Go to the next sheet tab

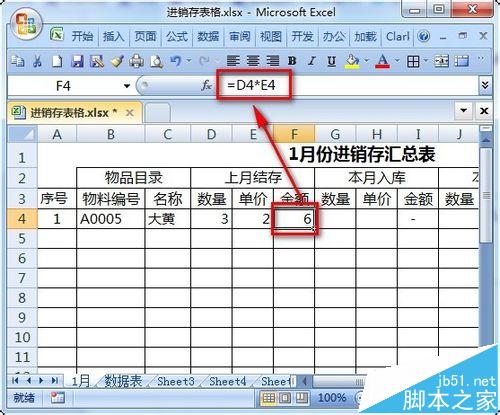pyautogui.click(x=41, y=380)
